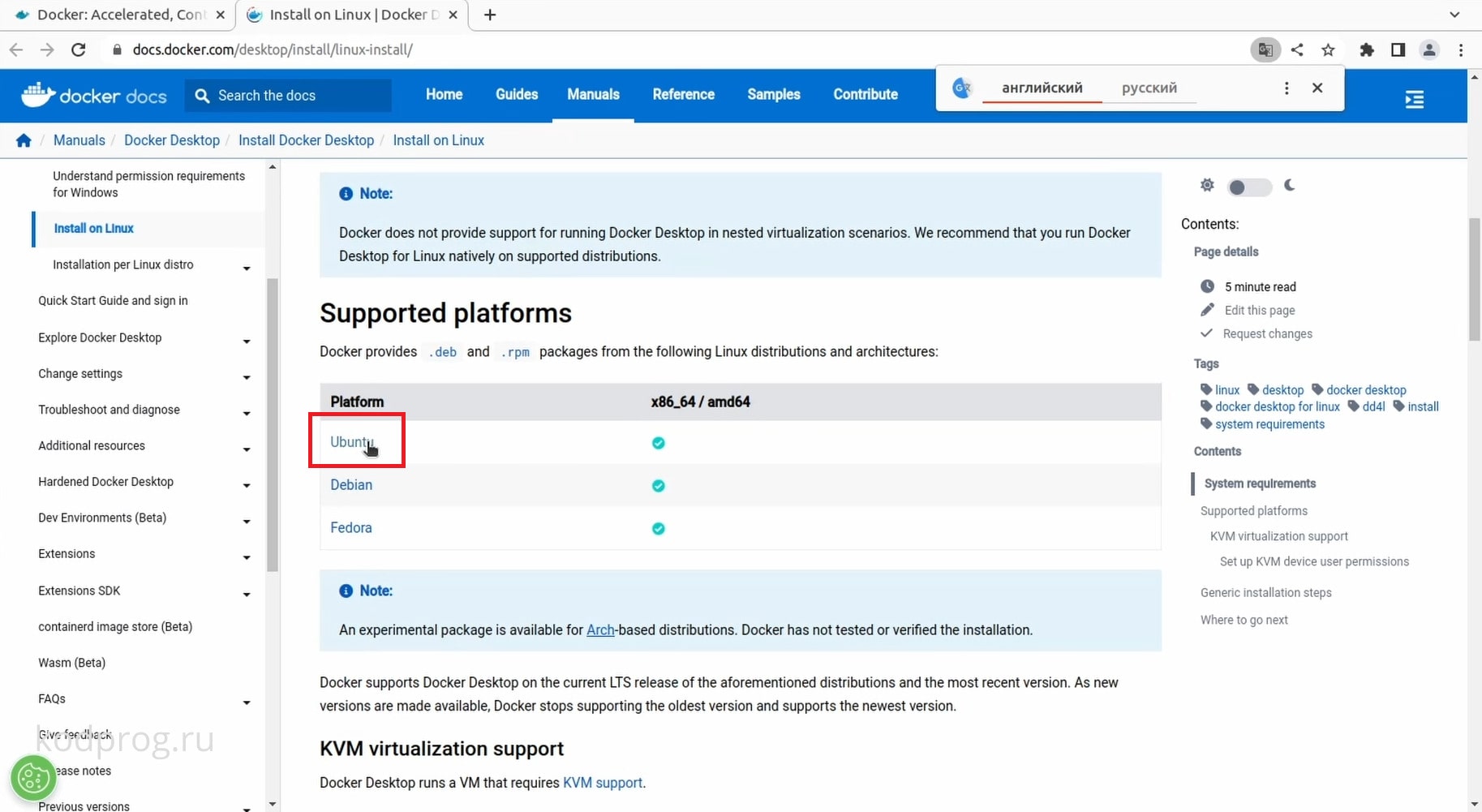This screenshot has height=812, width=1482.
Task: Open Samples in top navigation
Action: tap(774, 94)
